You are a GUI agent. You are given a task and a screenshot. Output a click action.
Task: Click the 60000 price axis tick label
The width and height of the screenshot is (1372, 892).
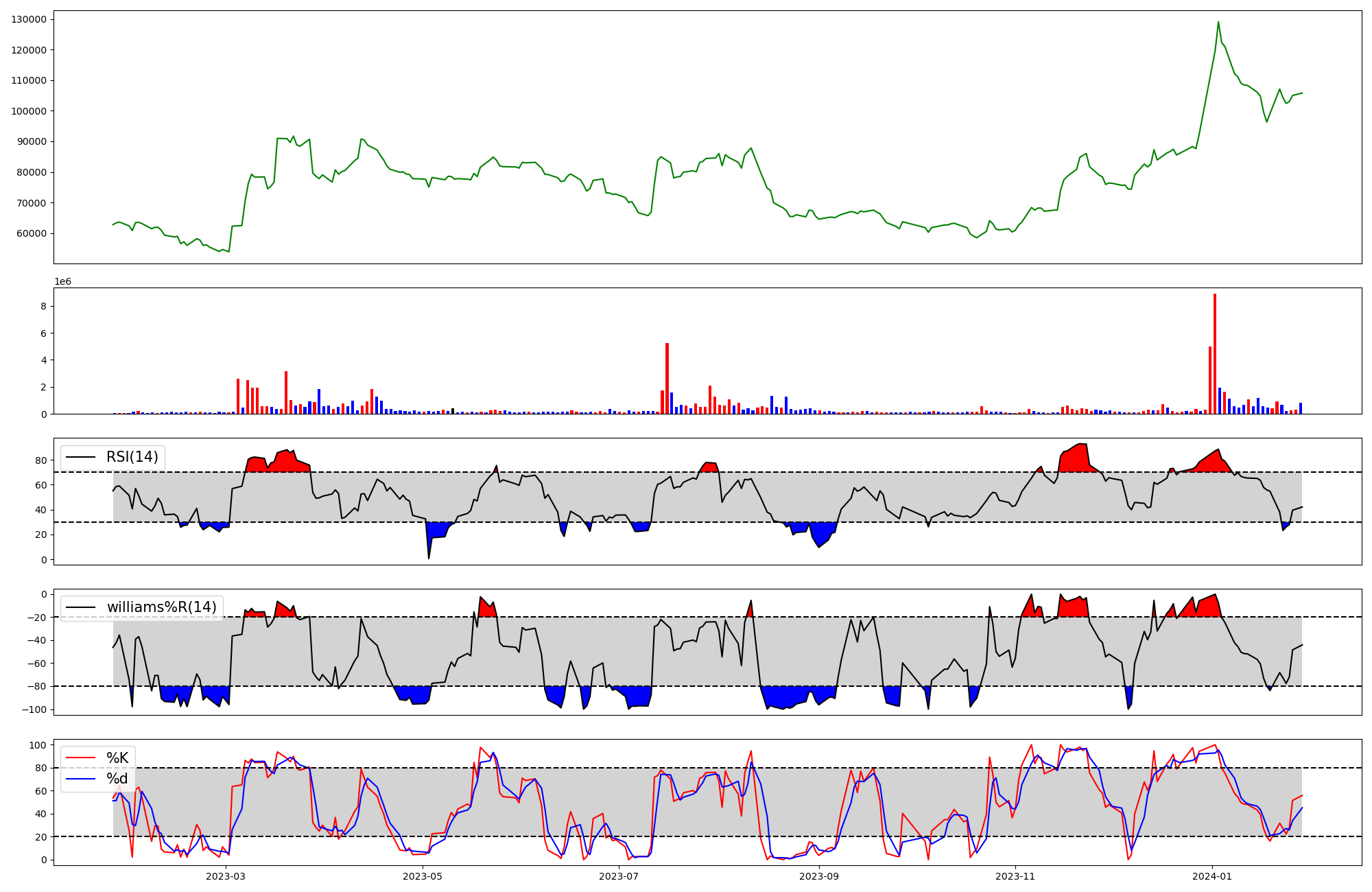[32, 233]
